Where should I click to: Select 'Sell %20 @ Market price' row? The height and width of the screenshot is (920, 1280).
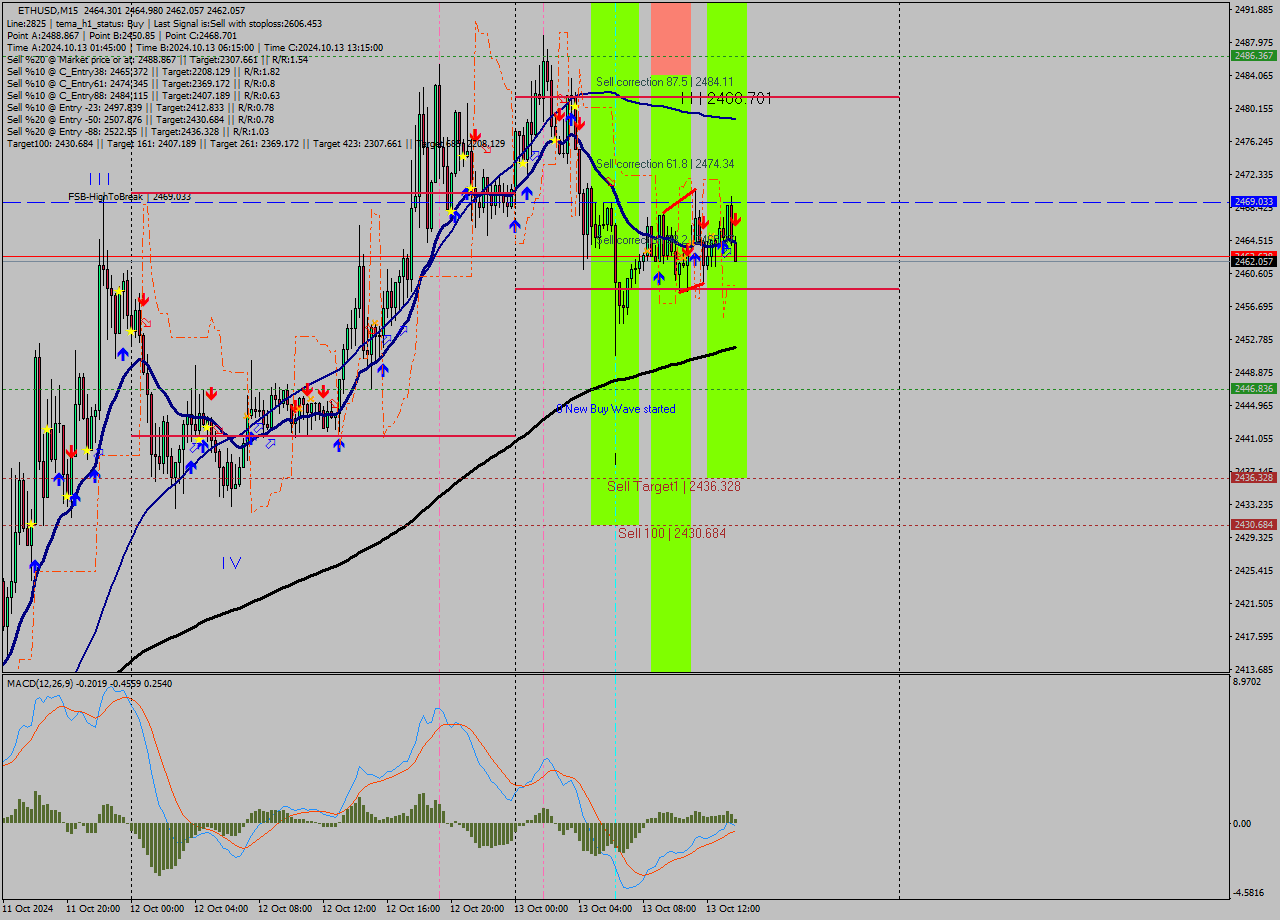click(x=157, y=59)
